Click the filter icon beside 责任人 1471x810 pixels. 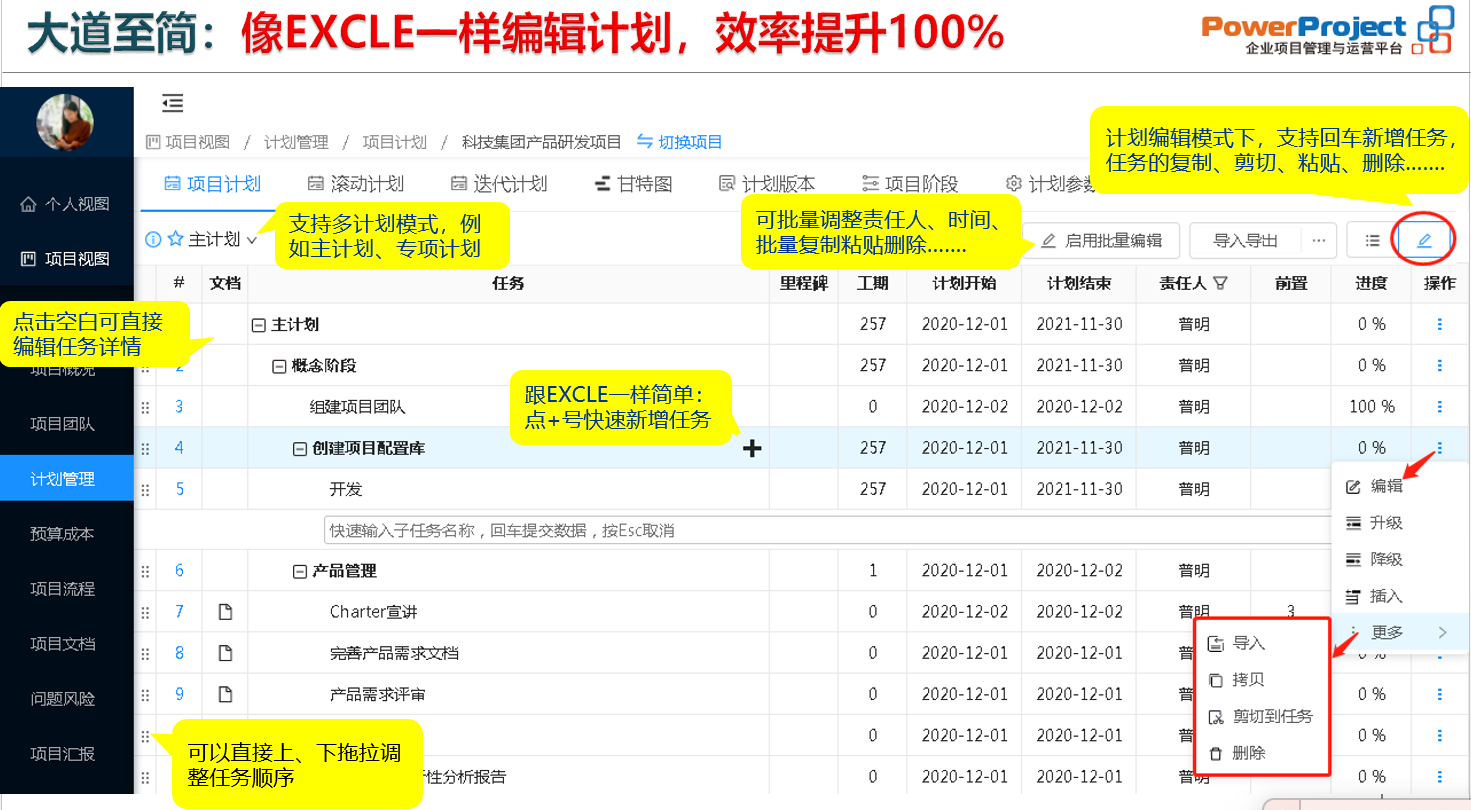click(x=1219, y=284)
